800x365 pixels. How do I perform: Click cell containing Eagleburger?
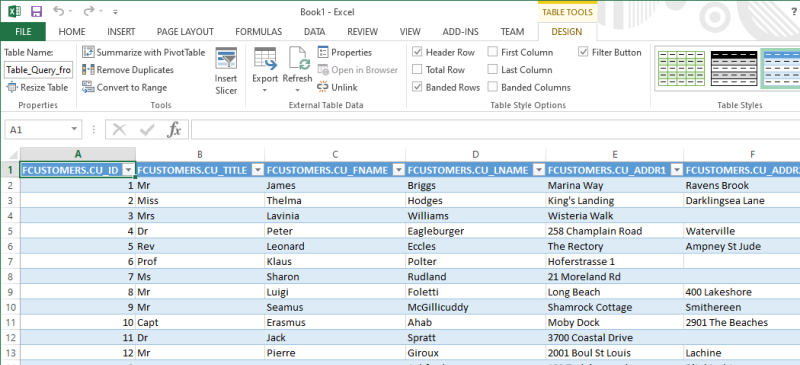pos(476,231)
